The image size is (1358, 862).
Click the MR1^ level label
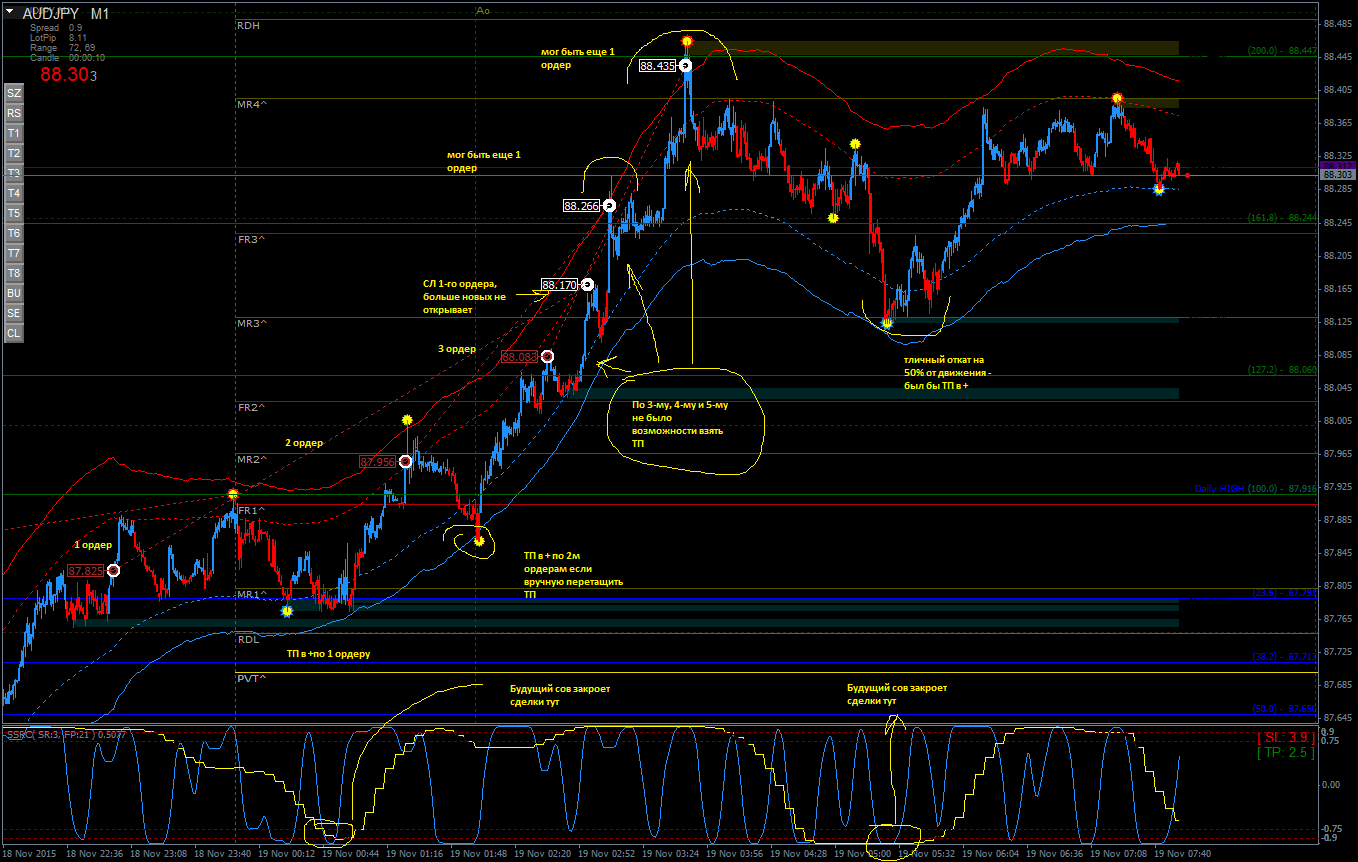252,595
